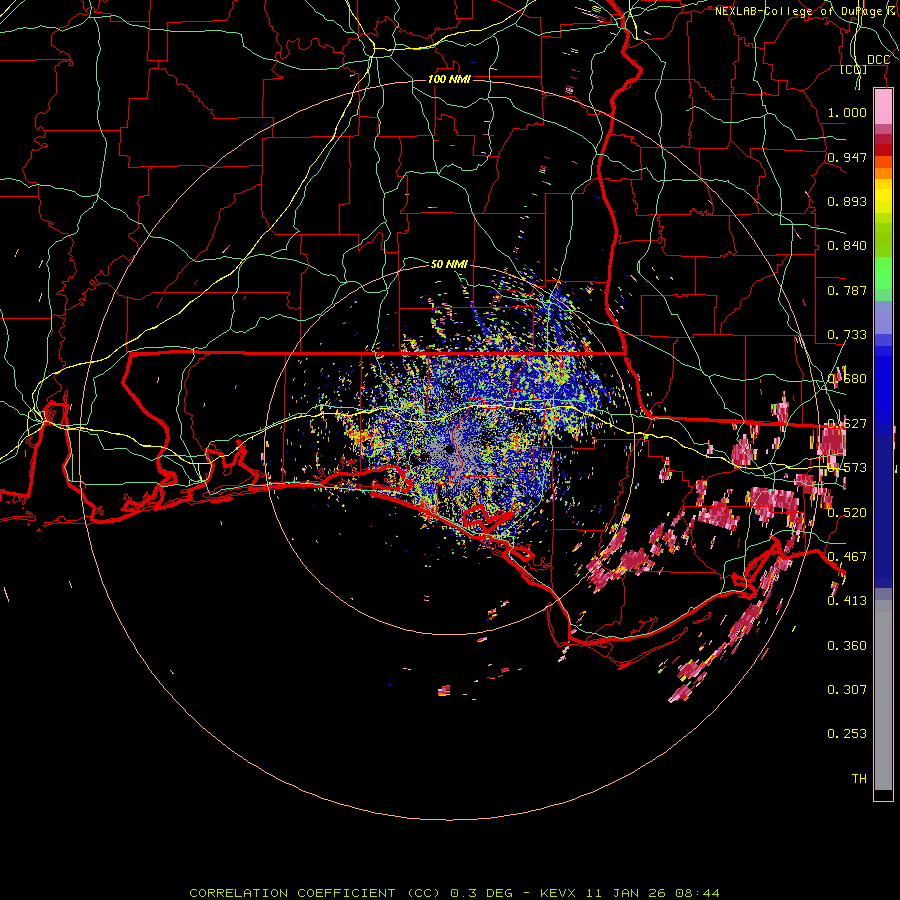This screenshot has width=900, height=900.
Task: Click the Correlation Coefficient KEVX caption at bottom
Action: coord(454,893)
